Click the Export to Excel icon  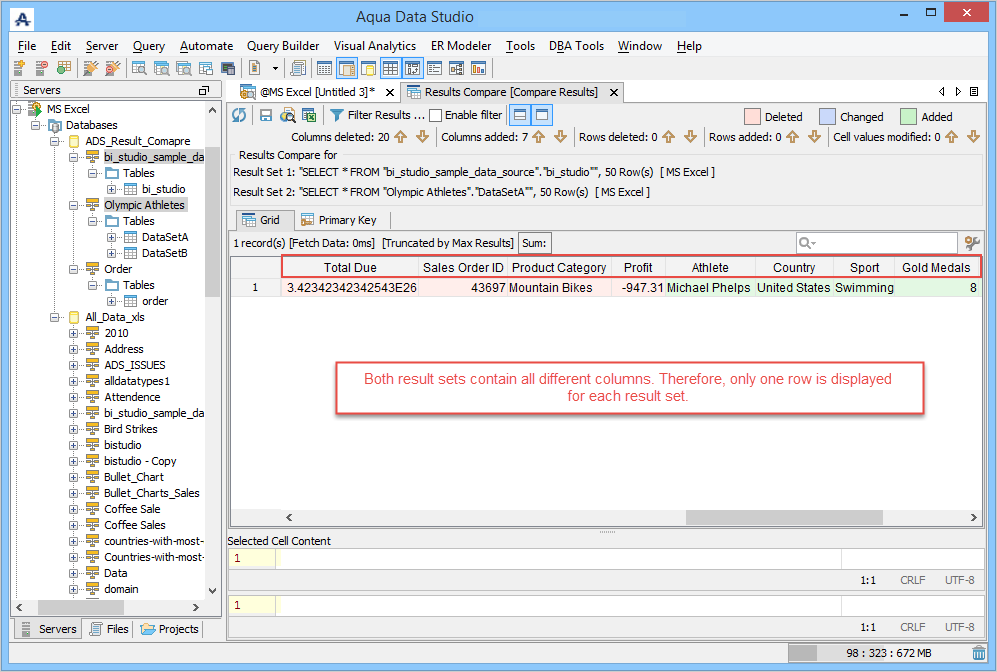309,115
